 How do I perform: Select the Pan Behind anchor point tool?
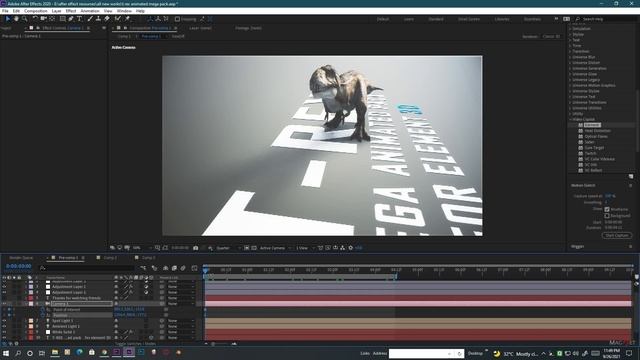[52, 19]
